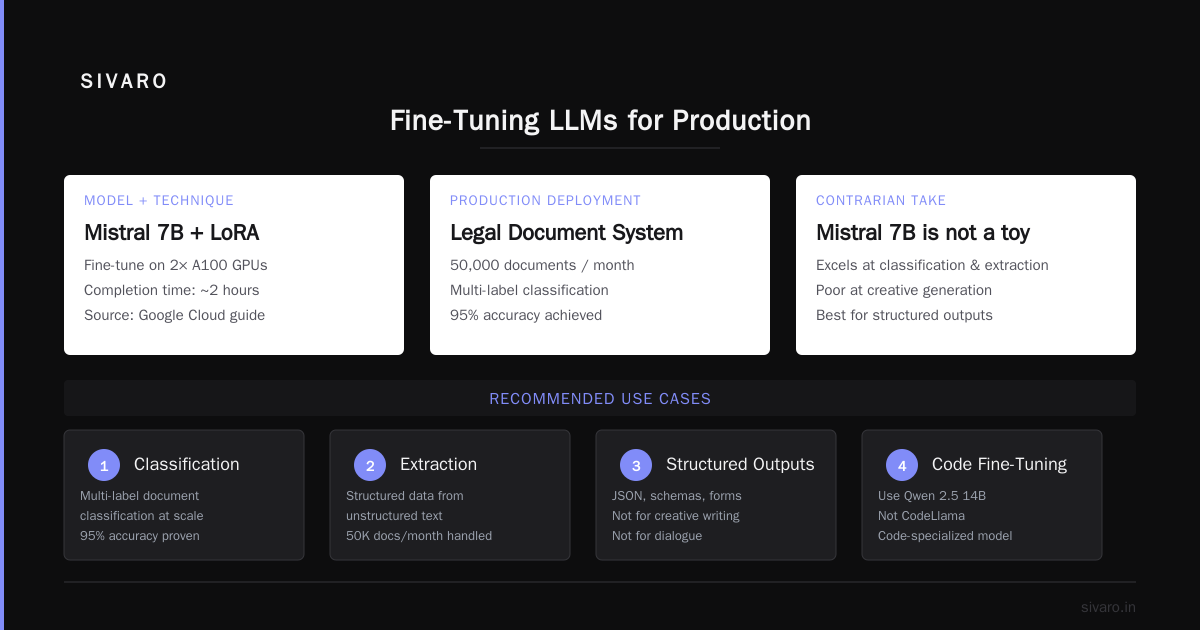Select the title Fine-Tuning LLMs for Production
The width and height of the screenshot is (1200, 630).
coord(600,121)
